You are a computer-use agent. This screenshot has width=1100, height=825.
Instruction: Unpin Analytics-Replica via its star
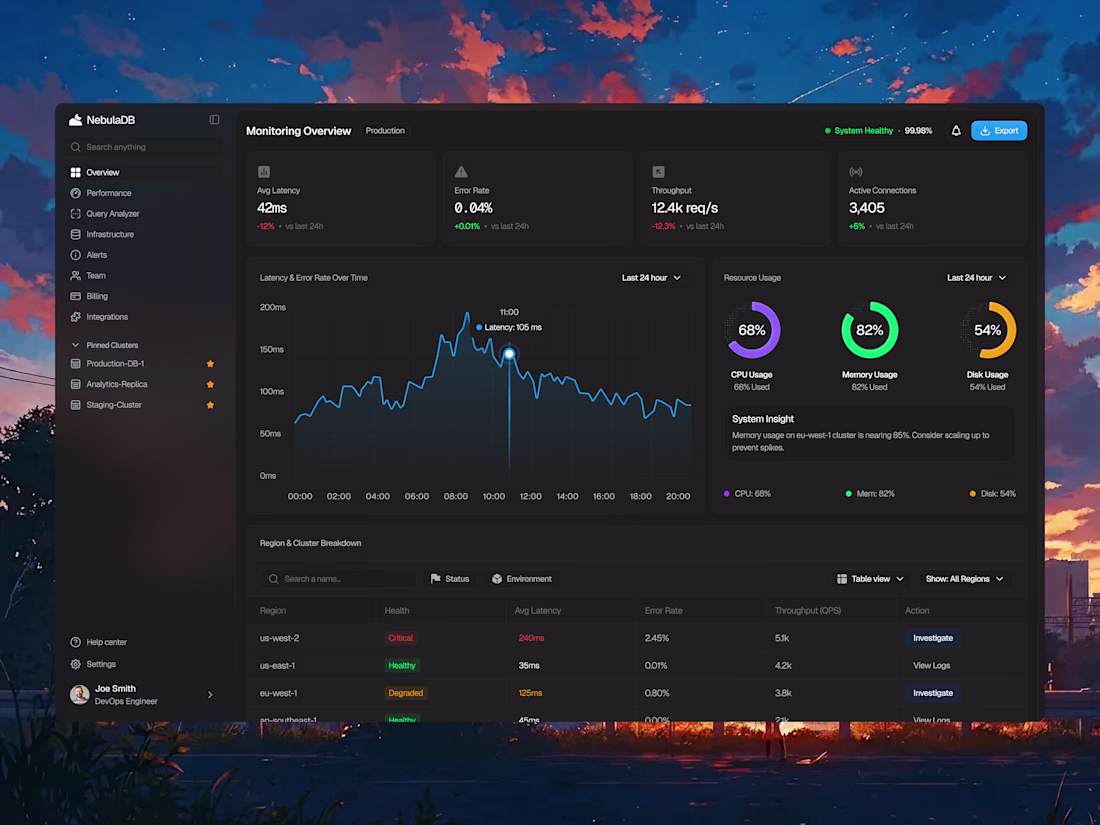point(210,384)
